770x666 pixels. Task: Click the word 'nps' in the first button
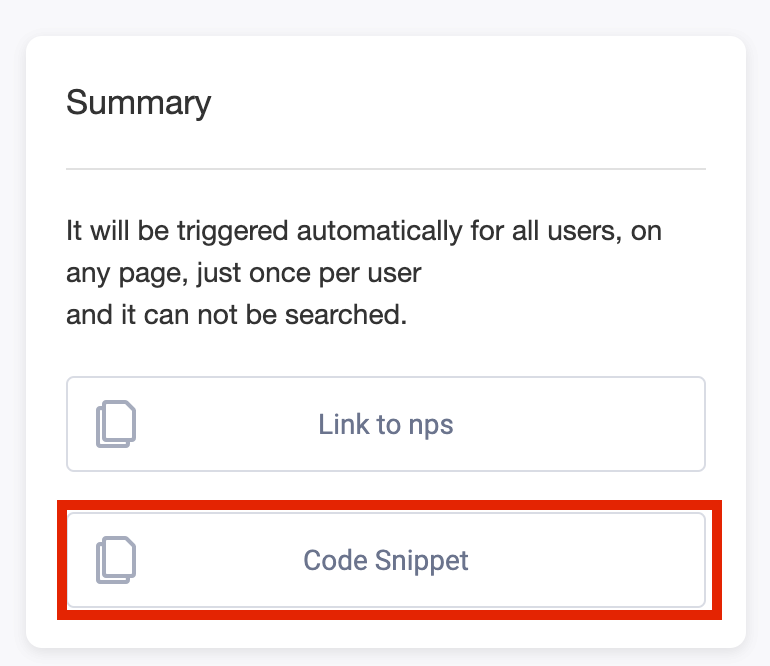pyautogui.click(x=431, y=425)
